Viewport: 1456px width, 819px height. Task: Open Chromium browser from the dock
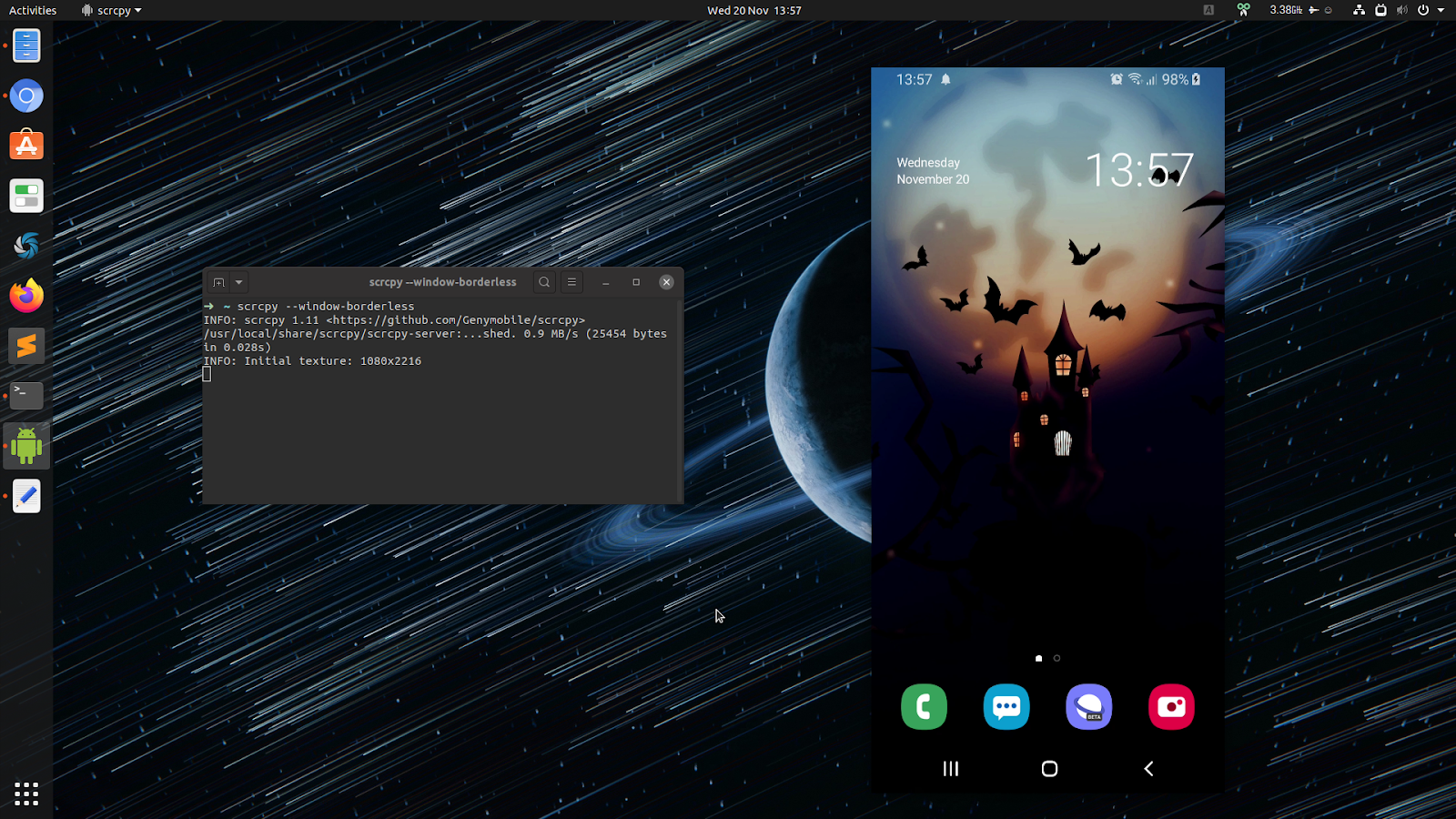26,96
